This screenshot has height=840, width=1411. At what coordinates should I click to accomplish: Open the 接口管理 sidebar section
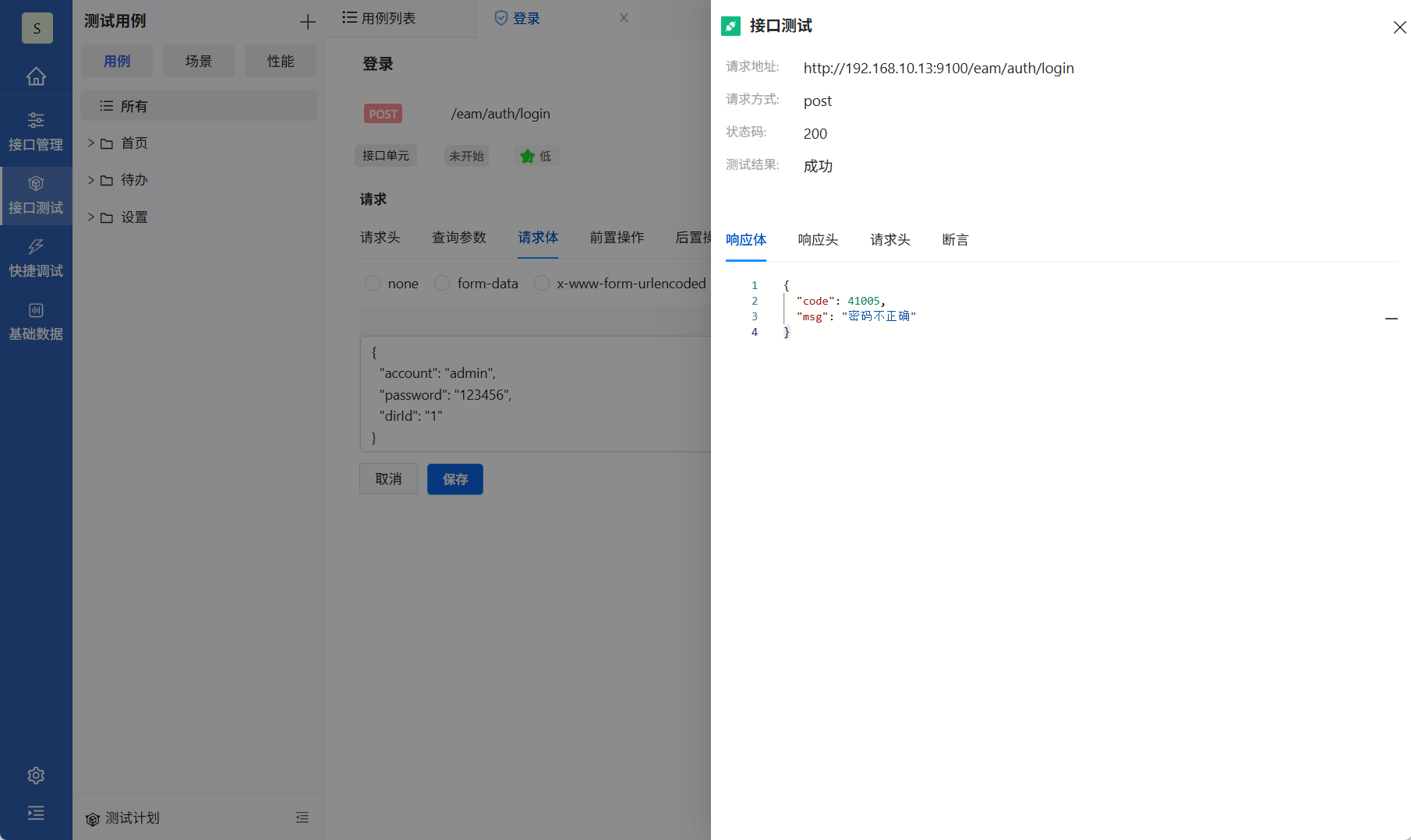[x=36, y=130]
